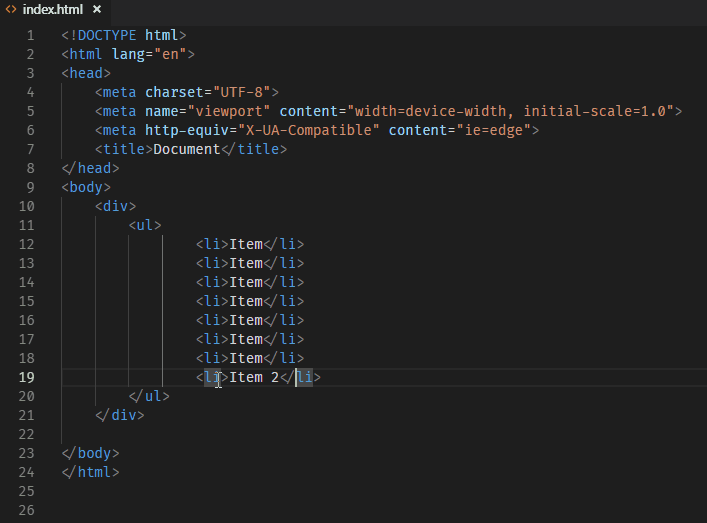Click the closing html tag

click(91, 472)
